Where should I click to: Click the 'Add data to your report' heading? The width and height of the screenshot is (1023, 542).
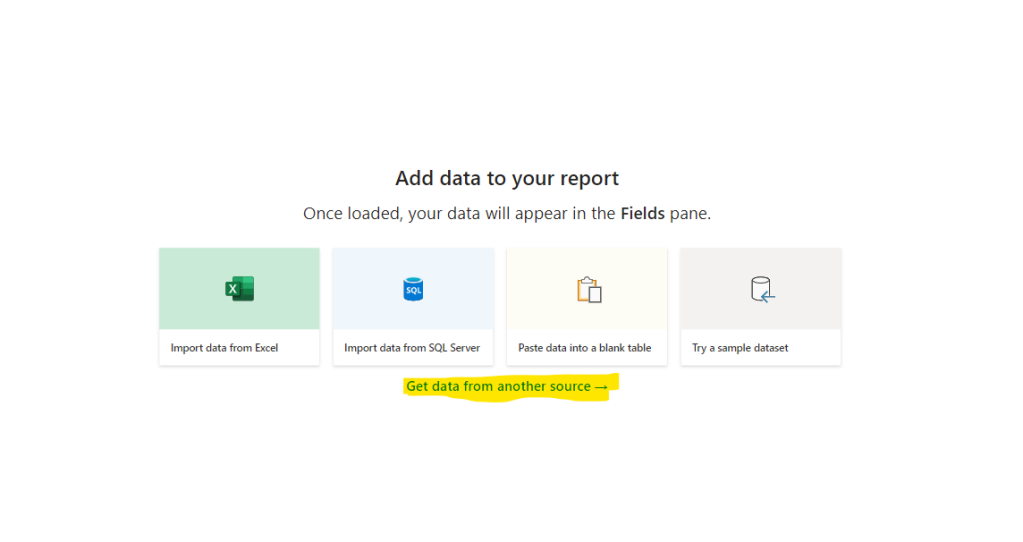point(507,178)
